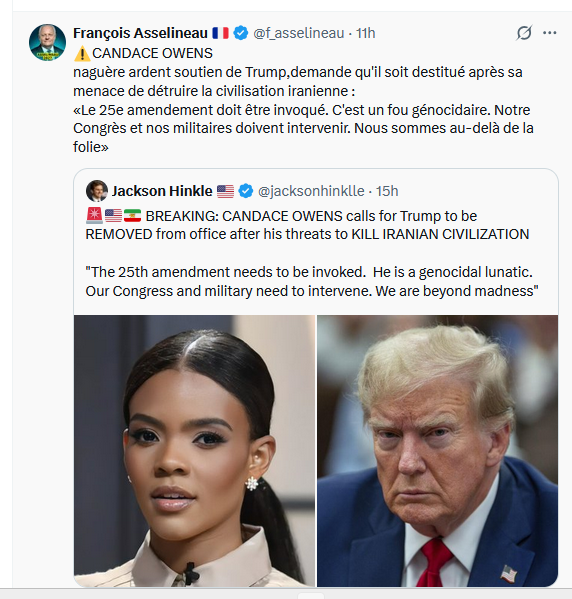This screenshot has height=599, width=572.
Task: Open the Grok explain icon on the post
Action: (524, 33)
